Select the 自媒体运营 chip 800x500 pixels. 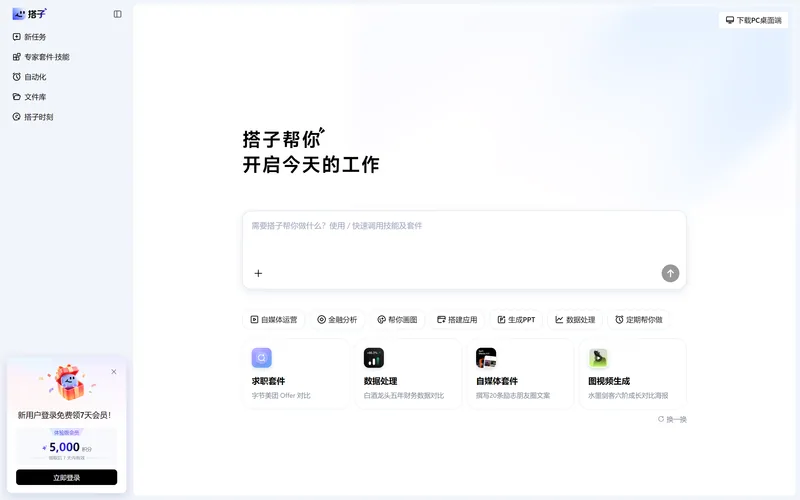pyautogui.click(x=274, y=319)
